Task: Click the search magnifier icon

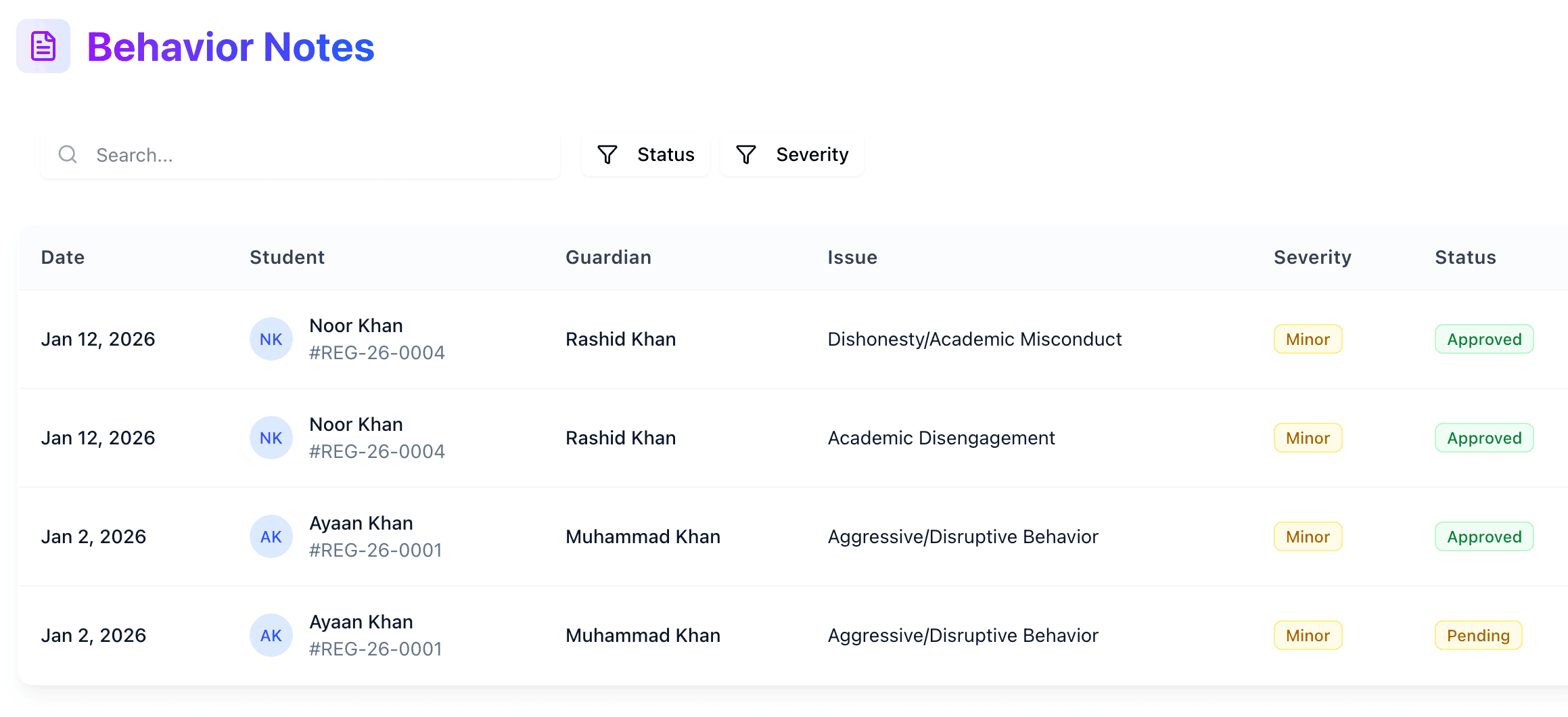Action: click(68, 155)
